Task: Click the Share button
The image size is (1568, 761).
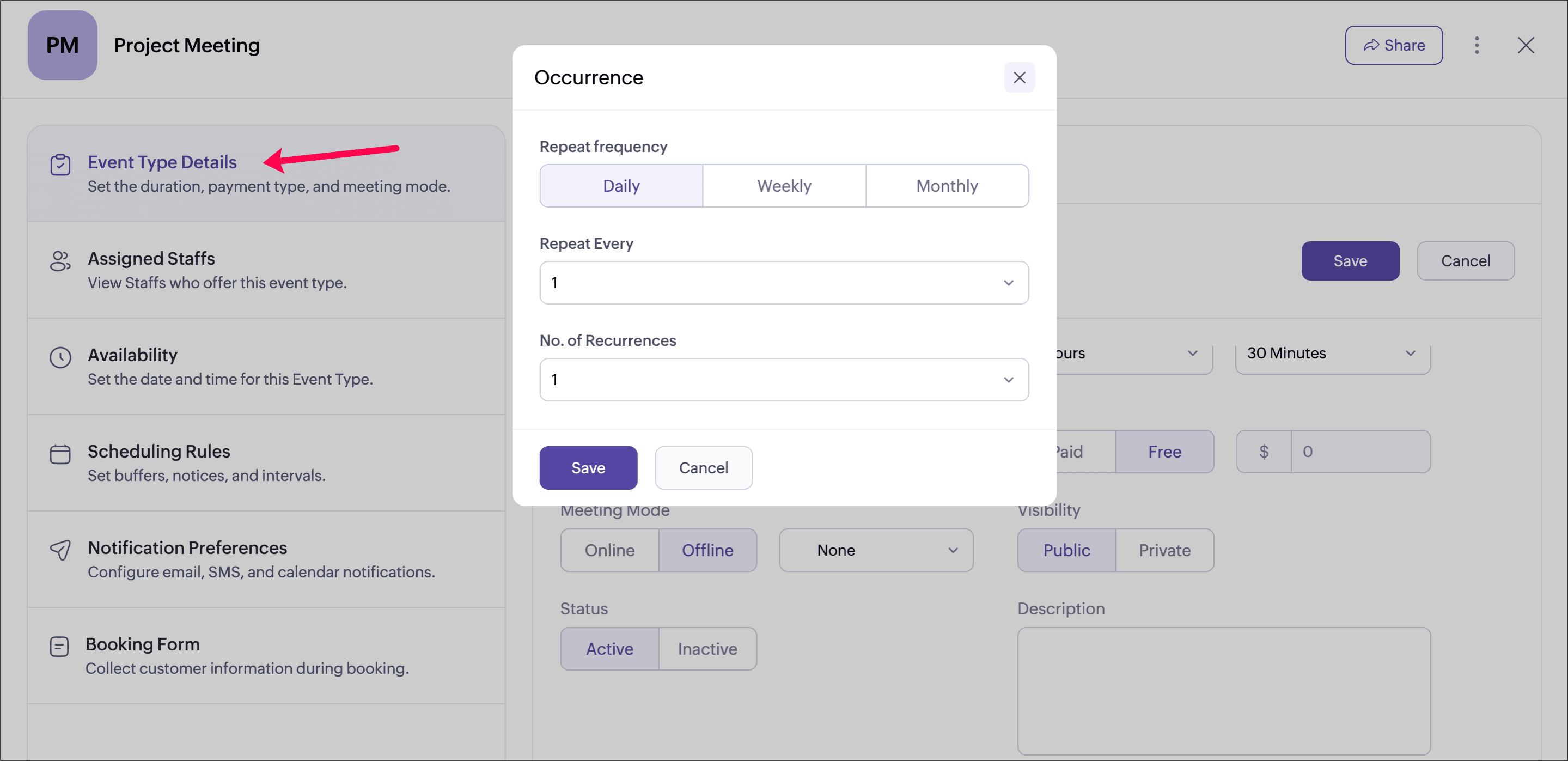Action: [1393, 46]
